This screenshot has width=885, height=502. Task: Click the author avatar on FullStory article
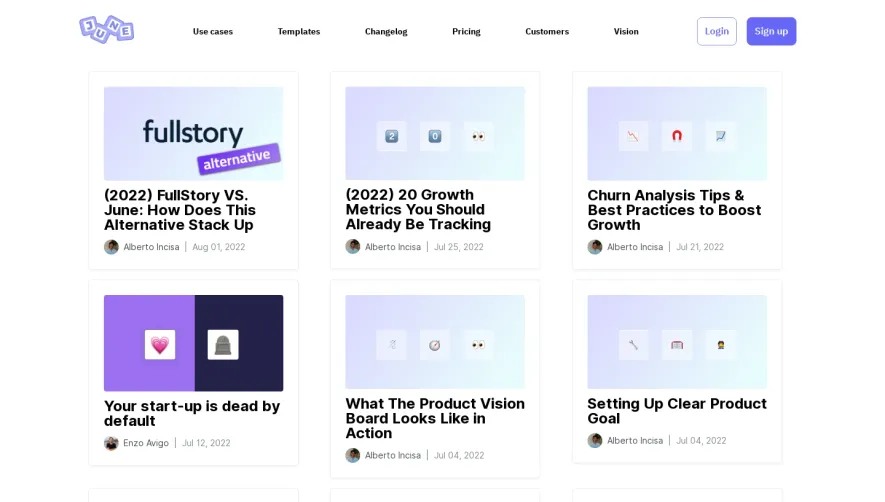coord(111,247)
